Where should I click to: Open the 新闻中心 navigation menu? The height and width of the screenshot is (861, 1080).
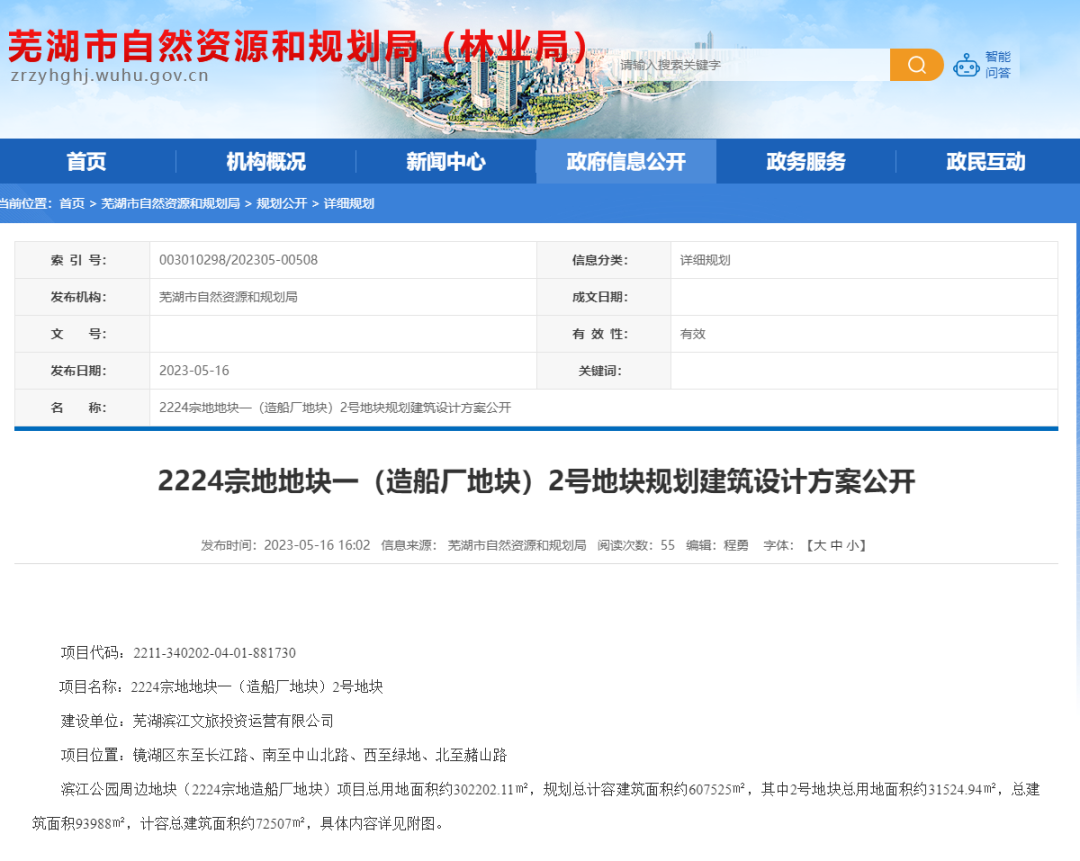pos(446,161)
